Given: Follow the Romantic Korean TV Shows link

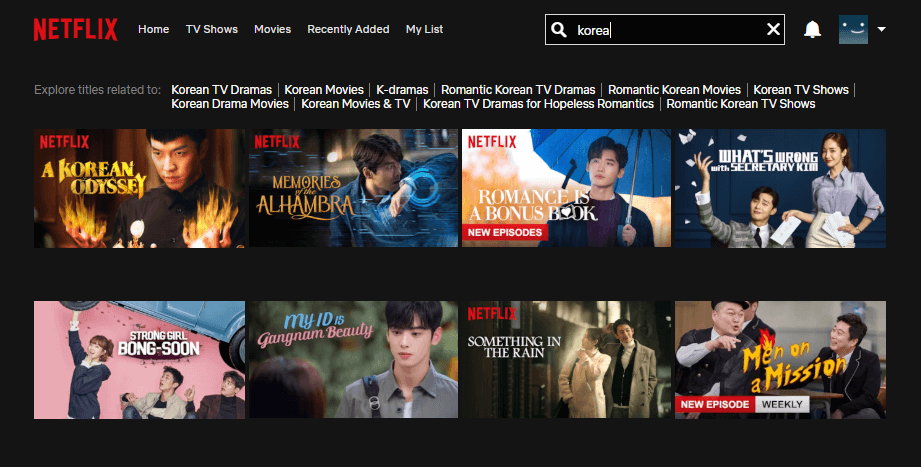Looking at the screenshot, I should [x=741, y=104].
